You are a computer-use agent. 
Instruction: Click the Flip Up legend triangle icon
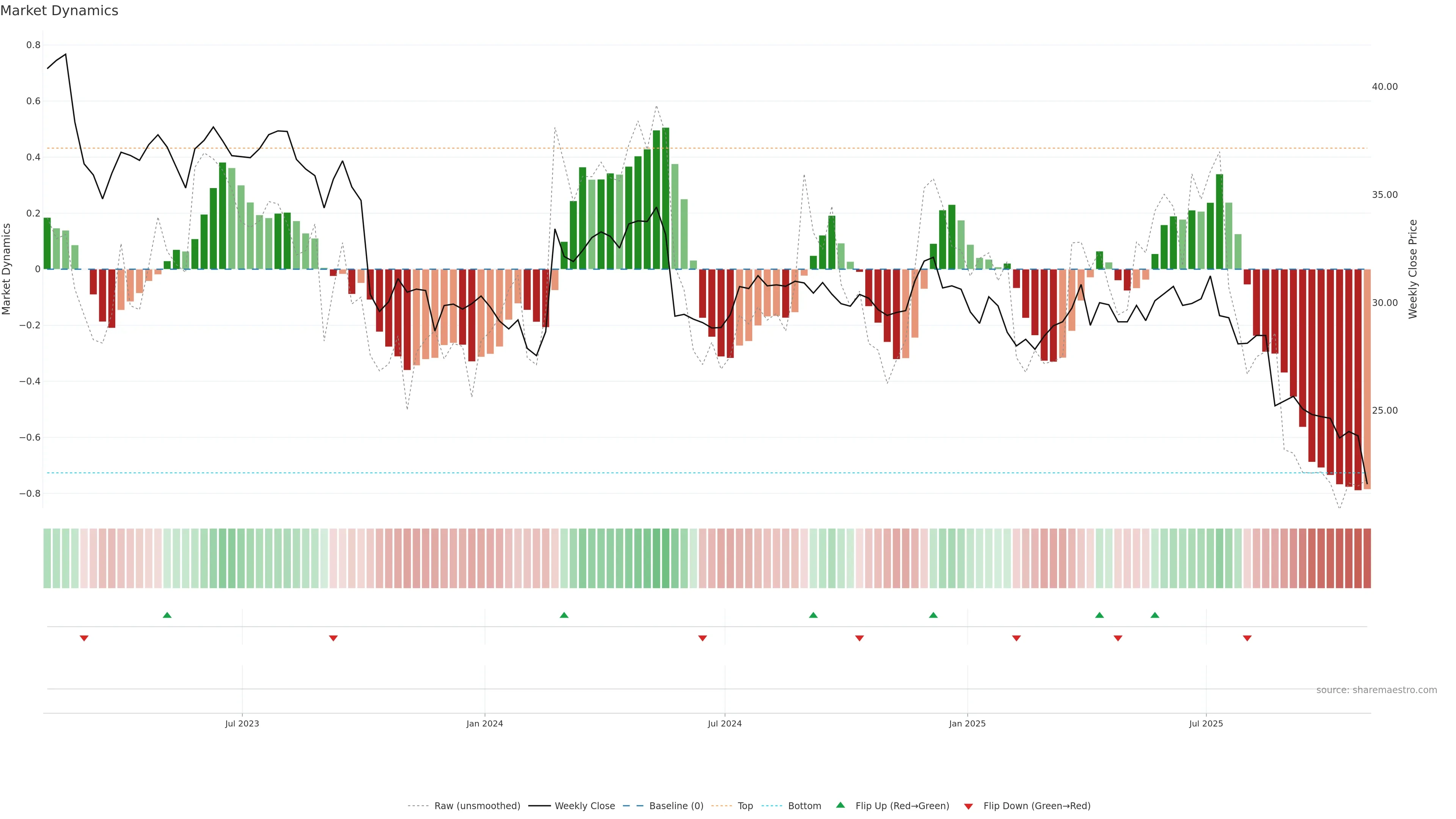841,805
